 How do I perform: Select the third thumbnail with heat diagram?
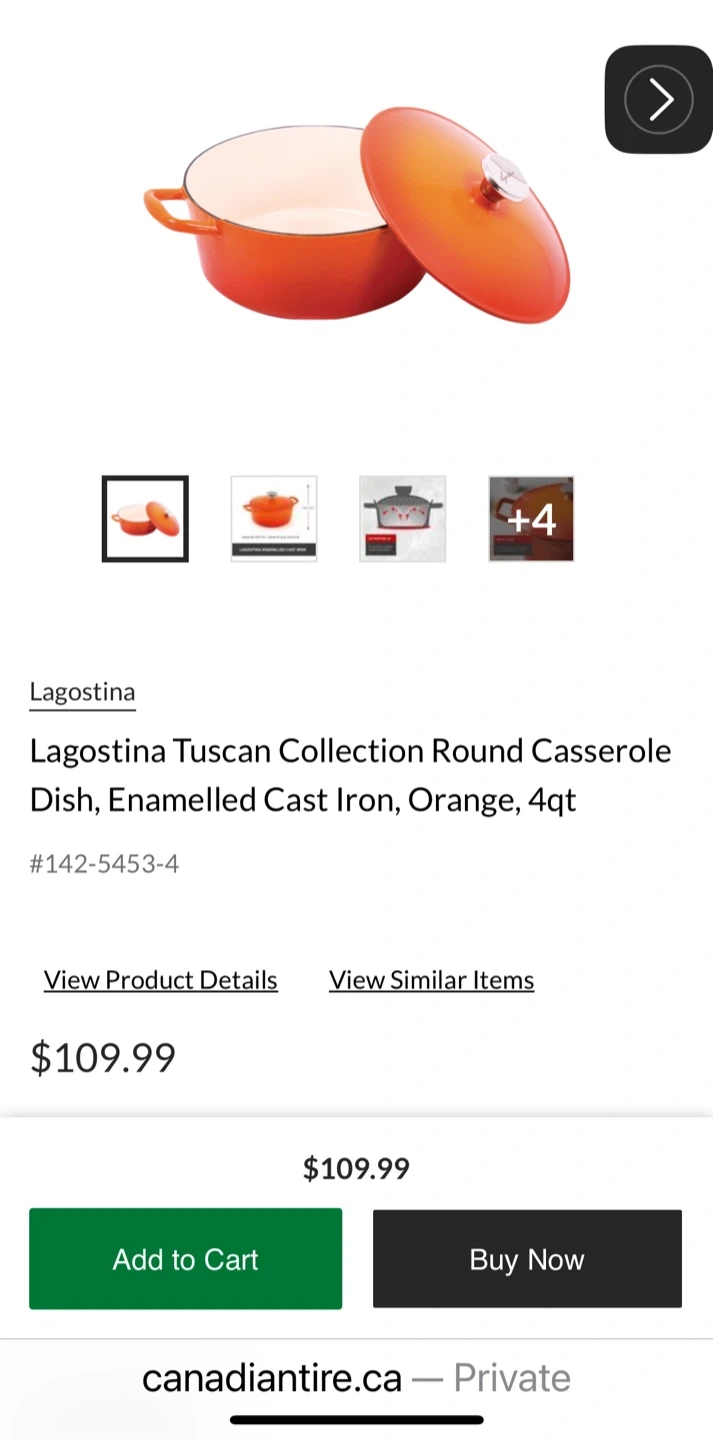click(402, 518)
